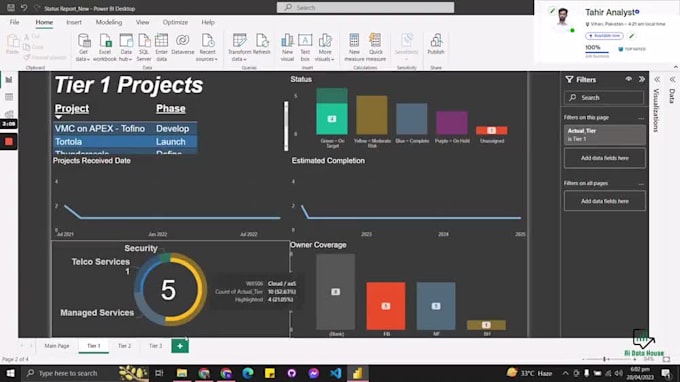Viewport: 680px width, 382px height.
Task: Click the top Power BI search box
Action: pyautogui.click(x=366, y=7)
